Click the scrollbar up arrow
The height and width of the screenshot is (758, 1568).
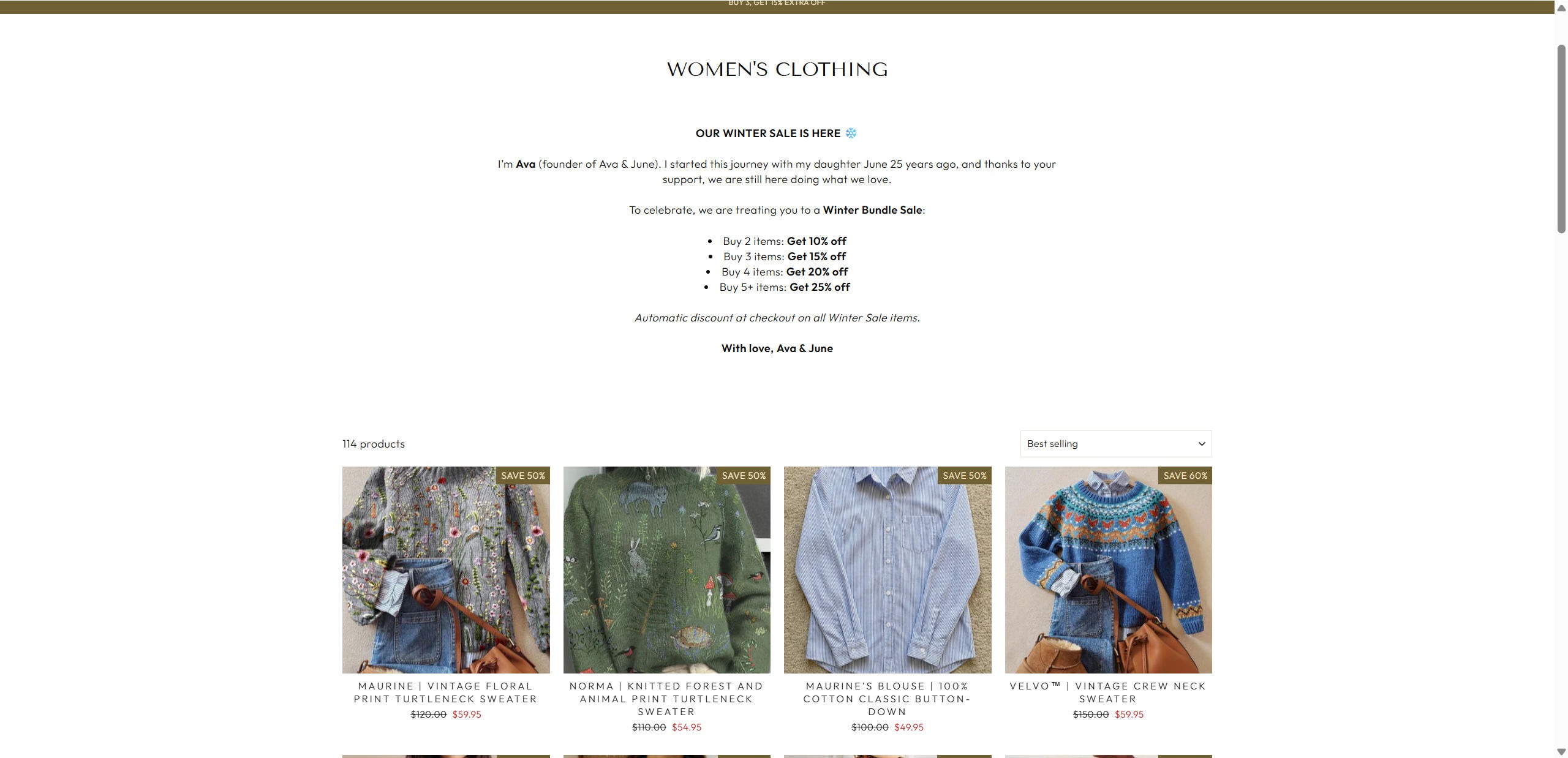point(1561,6)
